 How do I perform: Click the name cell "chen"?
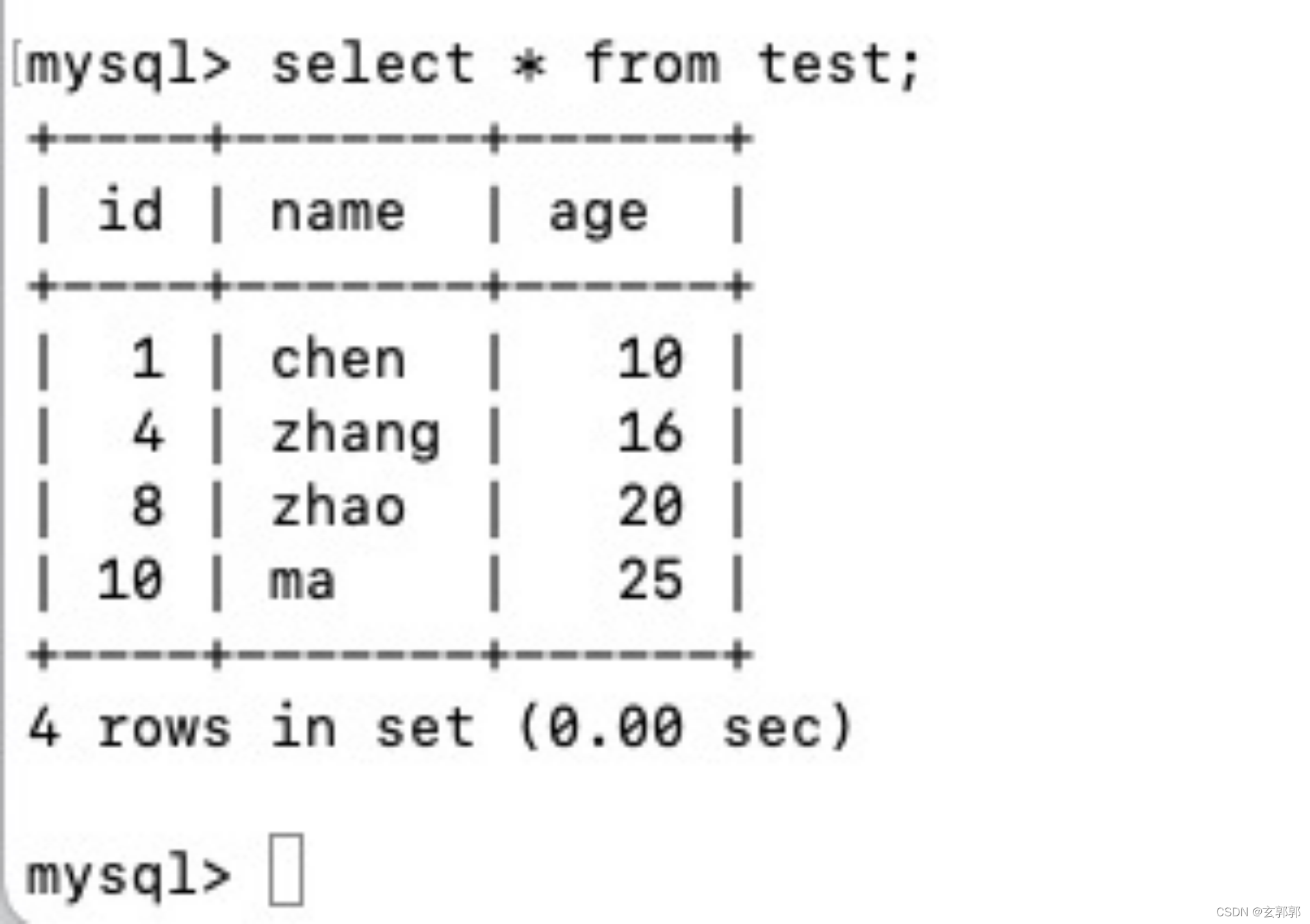coord(338,359)
